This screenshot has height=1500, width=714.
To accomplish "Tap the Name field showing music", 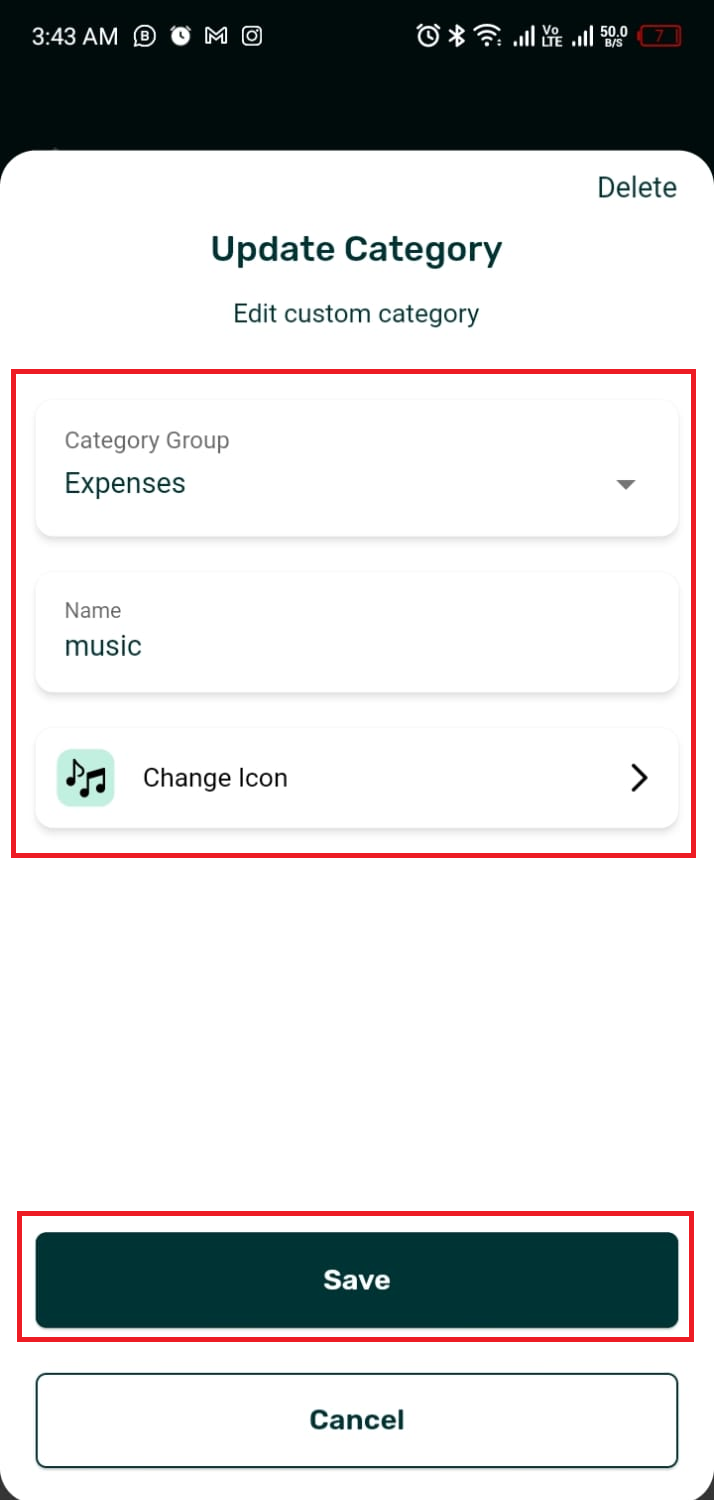I will coord(357,632).
